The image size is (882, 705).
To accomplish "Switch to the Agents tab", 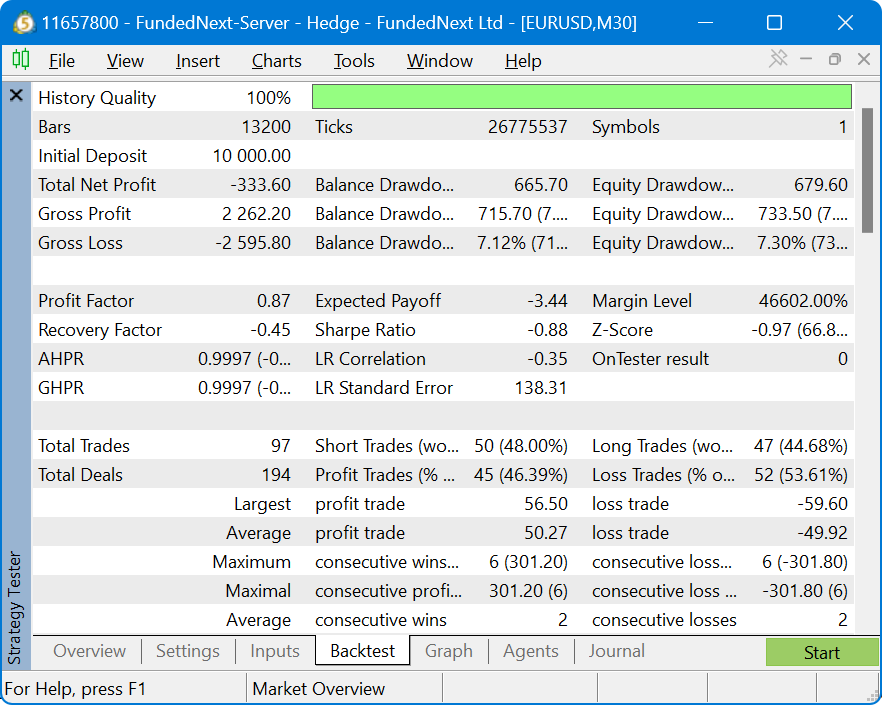I will [x=531, y=651].
